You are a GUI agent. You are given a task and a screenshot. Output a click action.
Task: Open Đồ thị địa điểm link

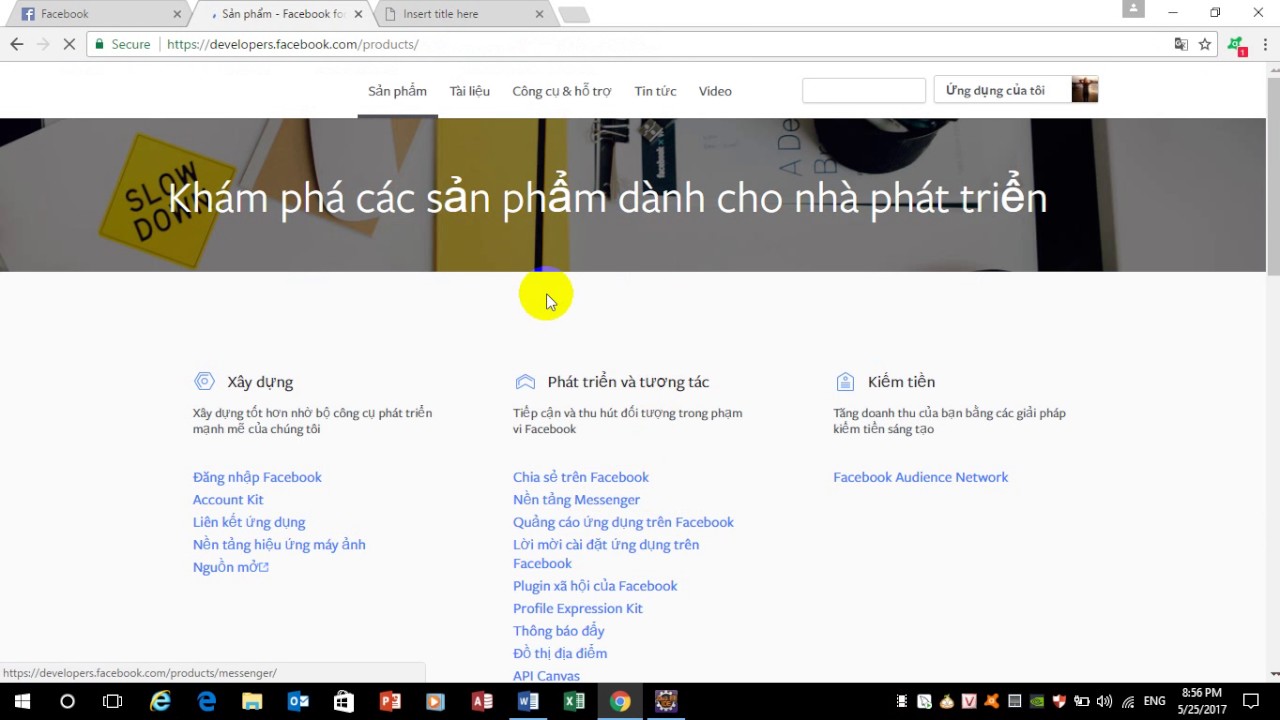coord(560,653)
